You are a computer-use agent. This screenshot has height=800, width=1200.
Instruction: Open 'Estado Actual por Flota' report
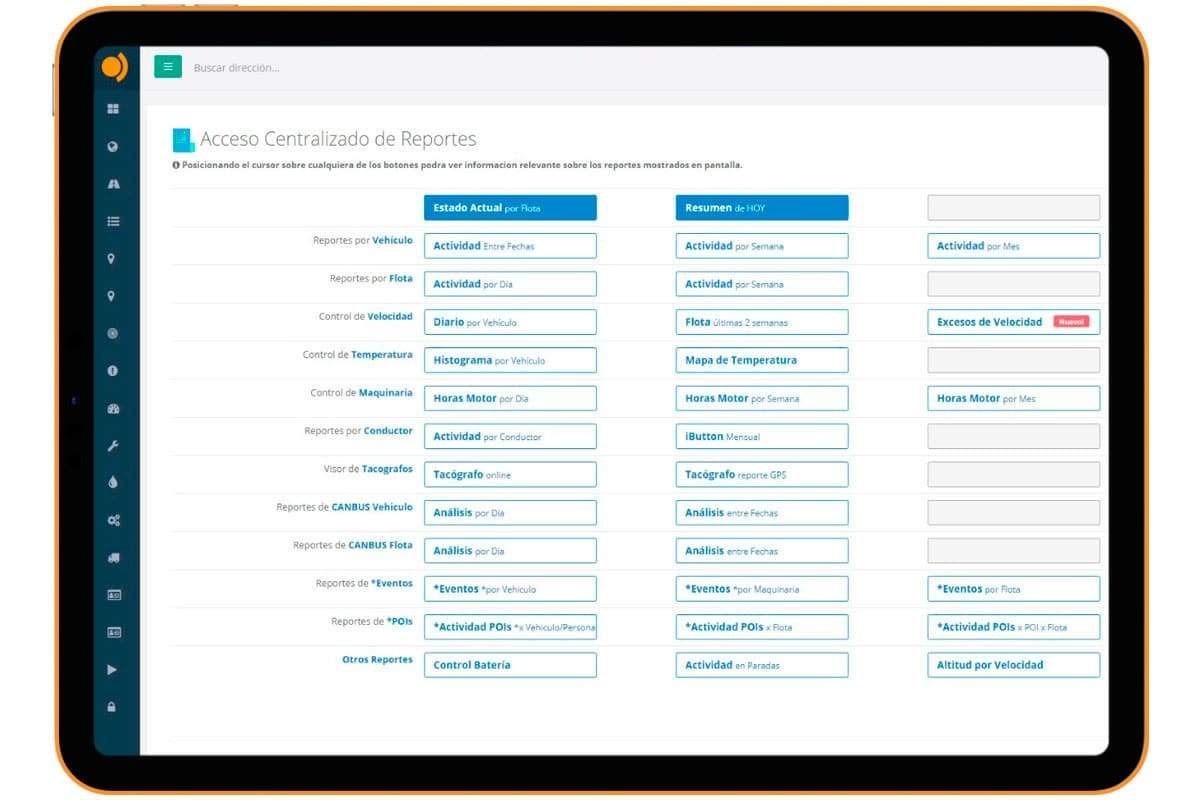click(x=510, y=208)
